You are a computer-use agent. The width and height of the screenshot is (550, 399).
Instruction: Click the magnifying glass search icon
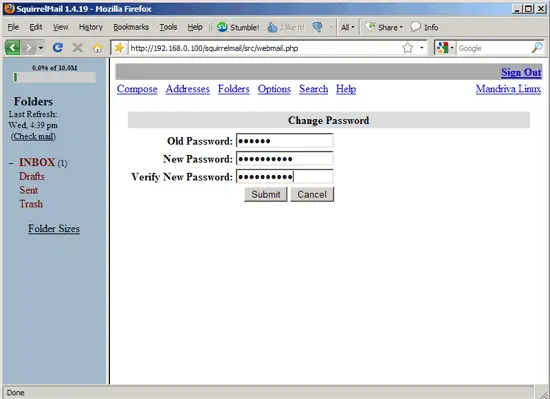(x=537, y=48)
